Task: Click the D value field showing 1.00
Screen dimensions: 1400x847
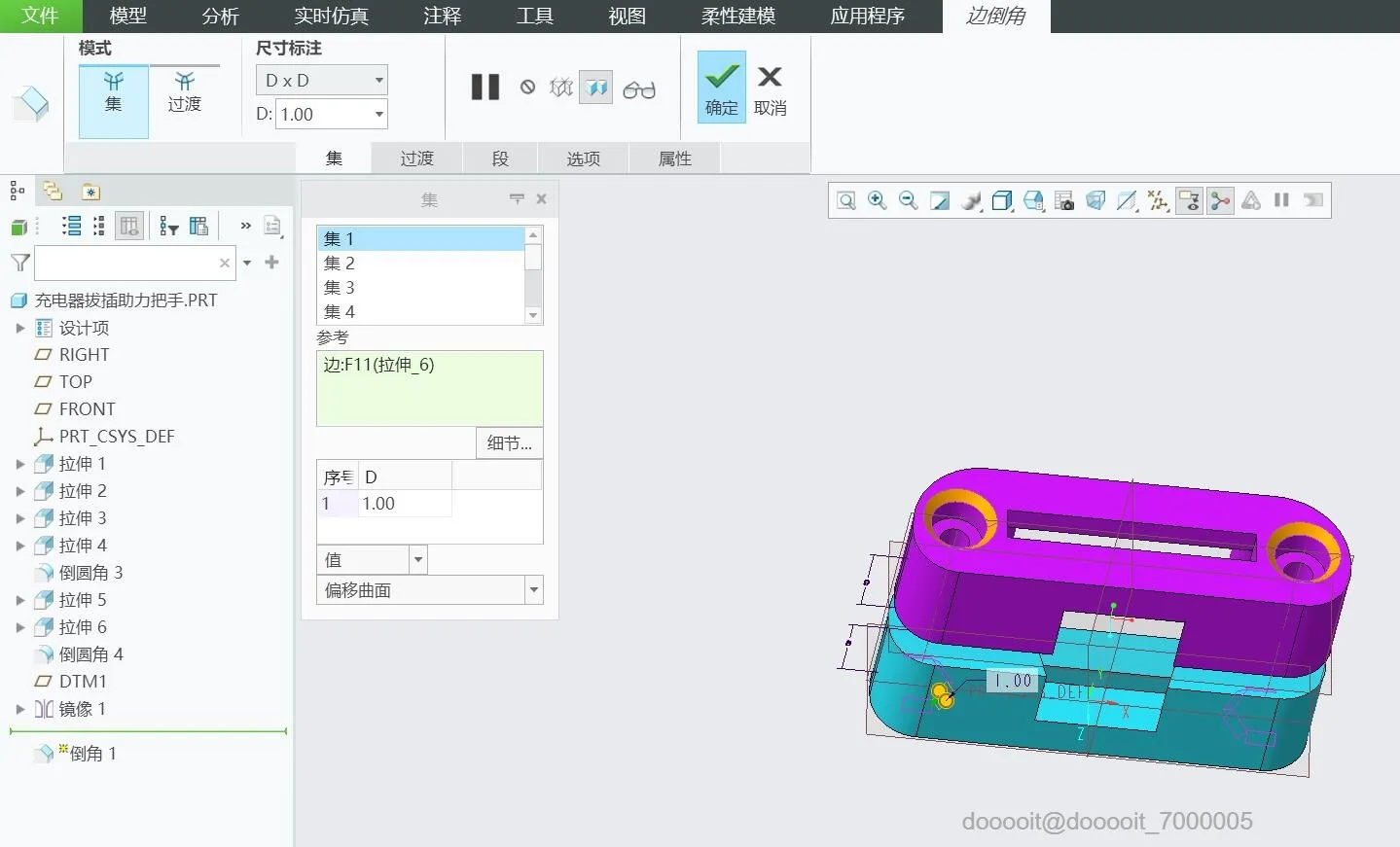Action: pyautogui.click(x=323, y=114)
